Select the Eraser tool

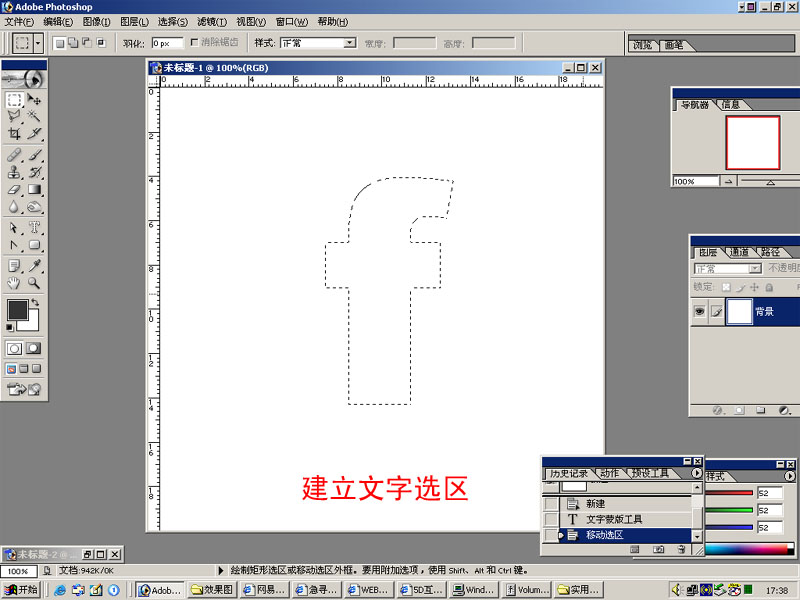[14, 189]
